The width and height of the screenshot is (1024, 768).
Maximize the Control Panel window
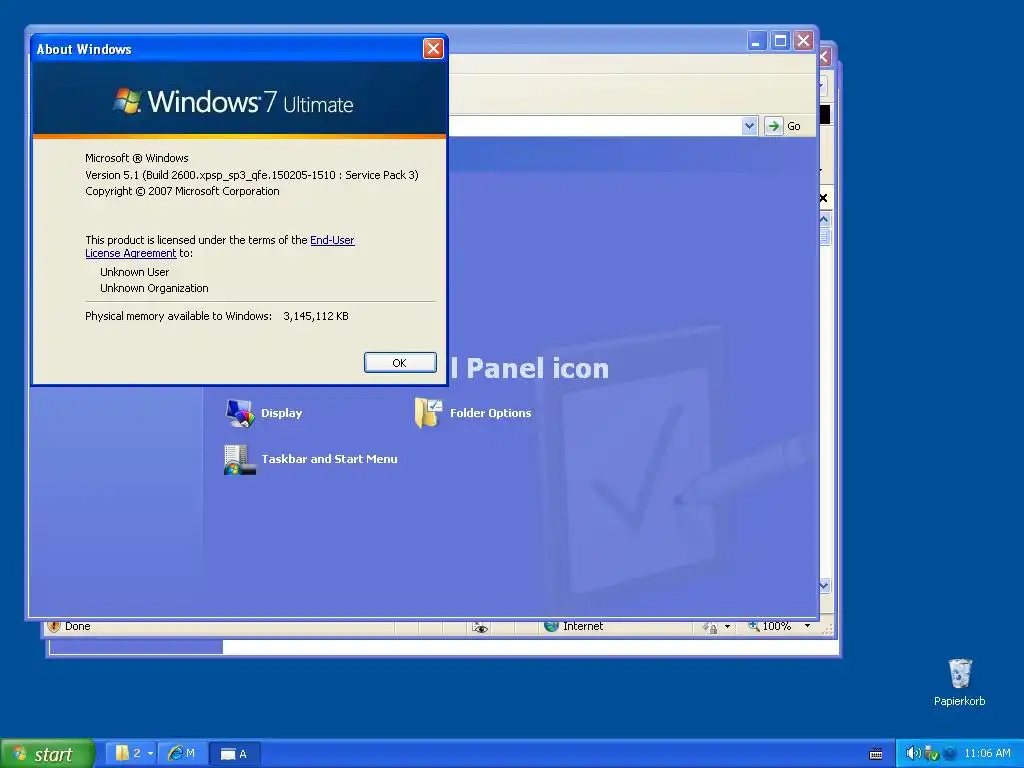780,41
